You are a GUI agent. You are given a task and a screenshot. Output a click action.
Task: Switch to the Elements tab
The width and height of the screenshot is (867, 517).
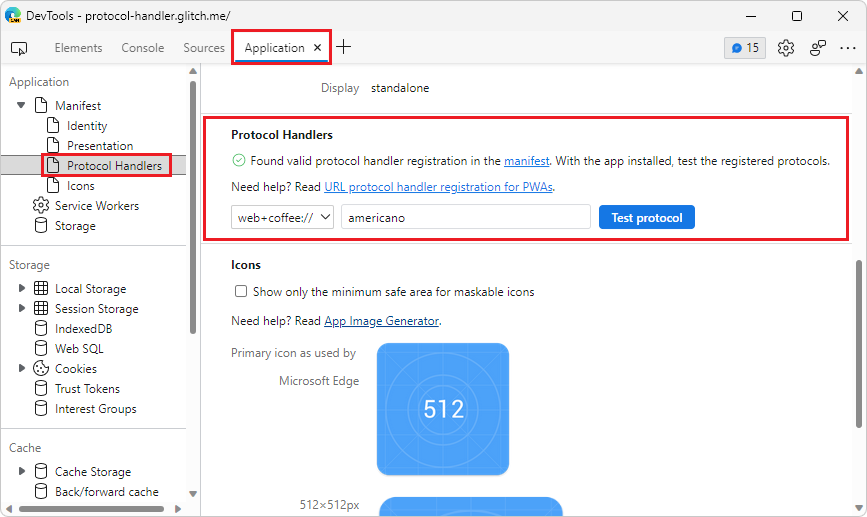pyautogui.click(x=79, y=48)
